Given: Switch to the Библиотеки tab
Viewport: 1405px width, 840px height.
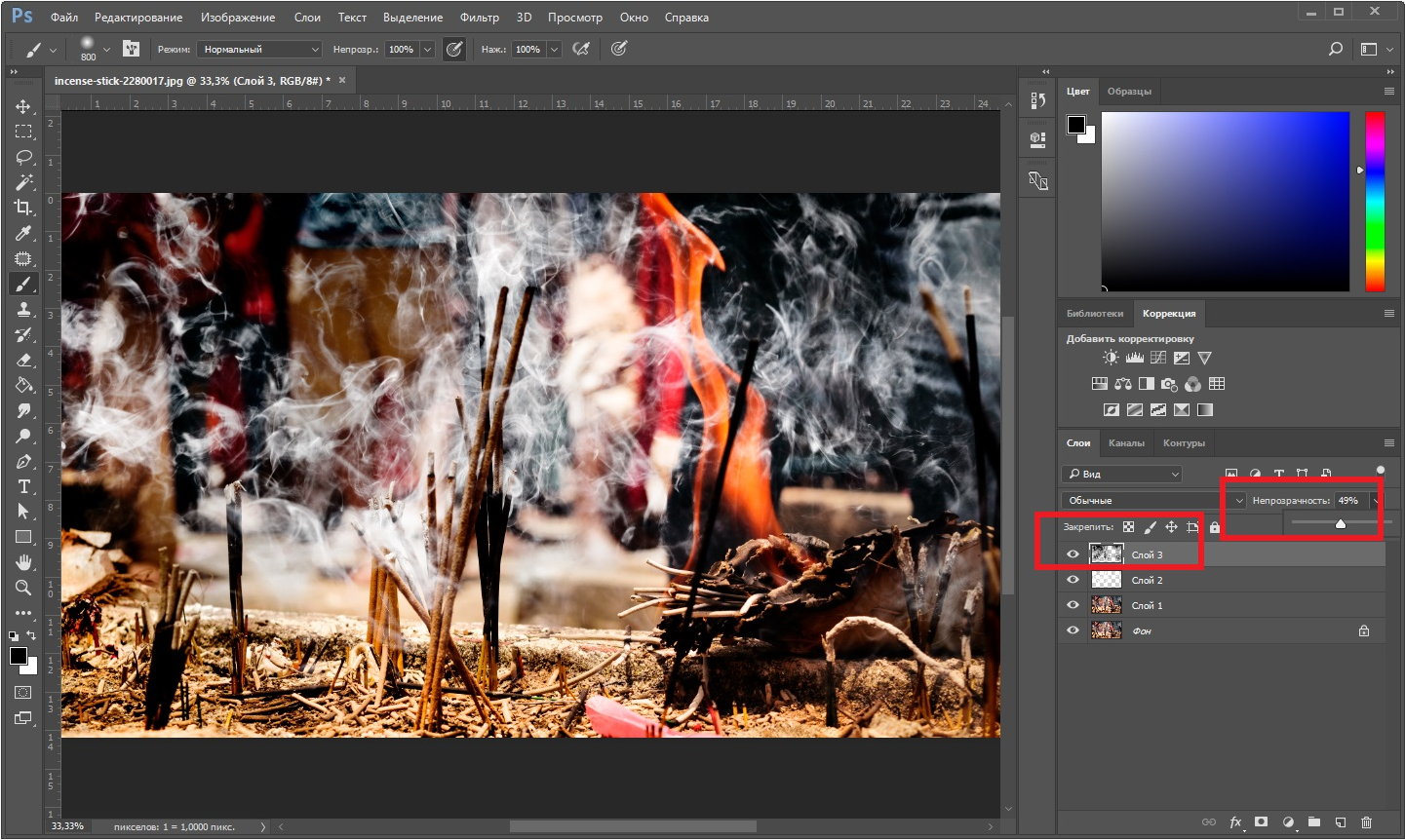Looking at the screenshot, I should (x=1095, y=314).
